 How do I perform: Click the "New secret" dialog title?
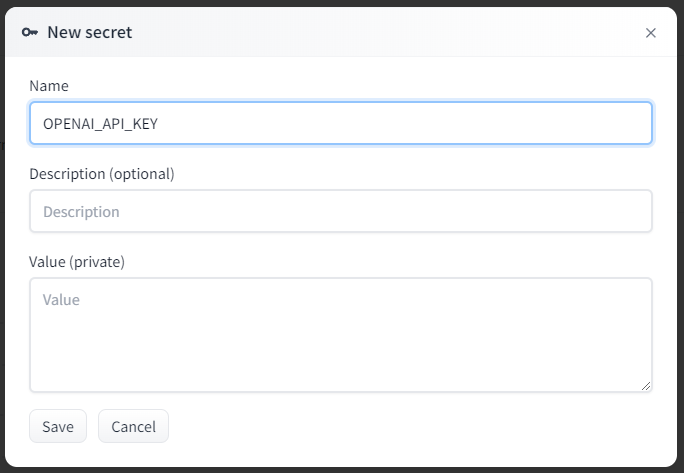pyautogui.click(x=89, y=32)
